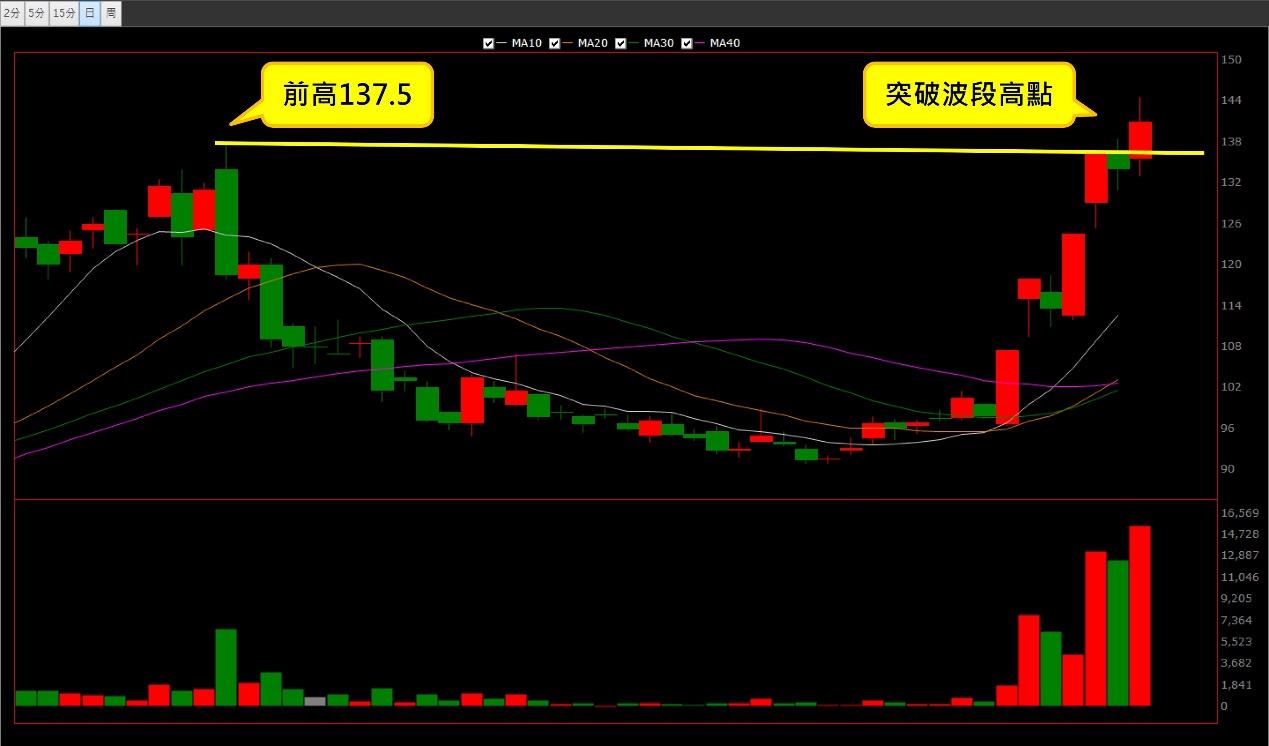The width and height of the screenshot is (1269, 746).
Task: Click the 144 price axis label
Action: coord(1231,101)
